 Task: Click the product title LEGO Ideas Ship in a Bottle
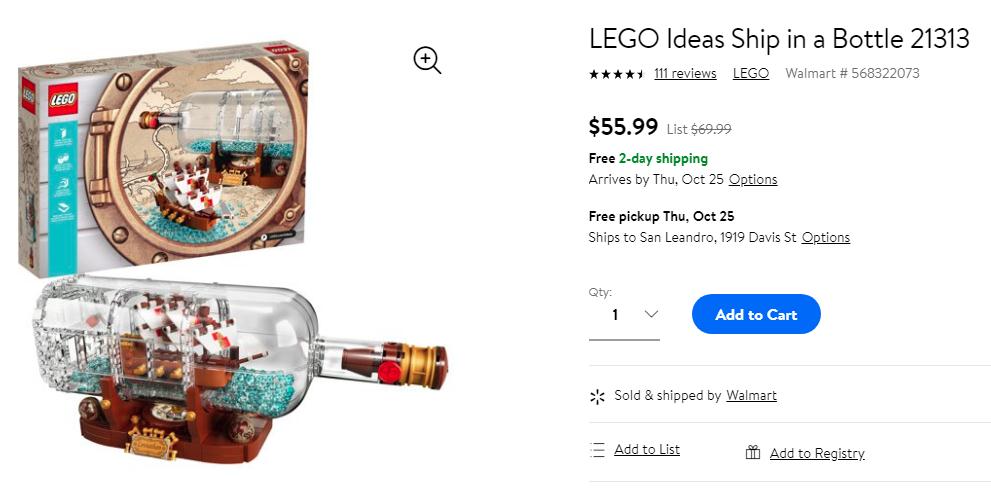779,39
